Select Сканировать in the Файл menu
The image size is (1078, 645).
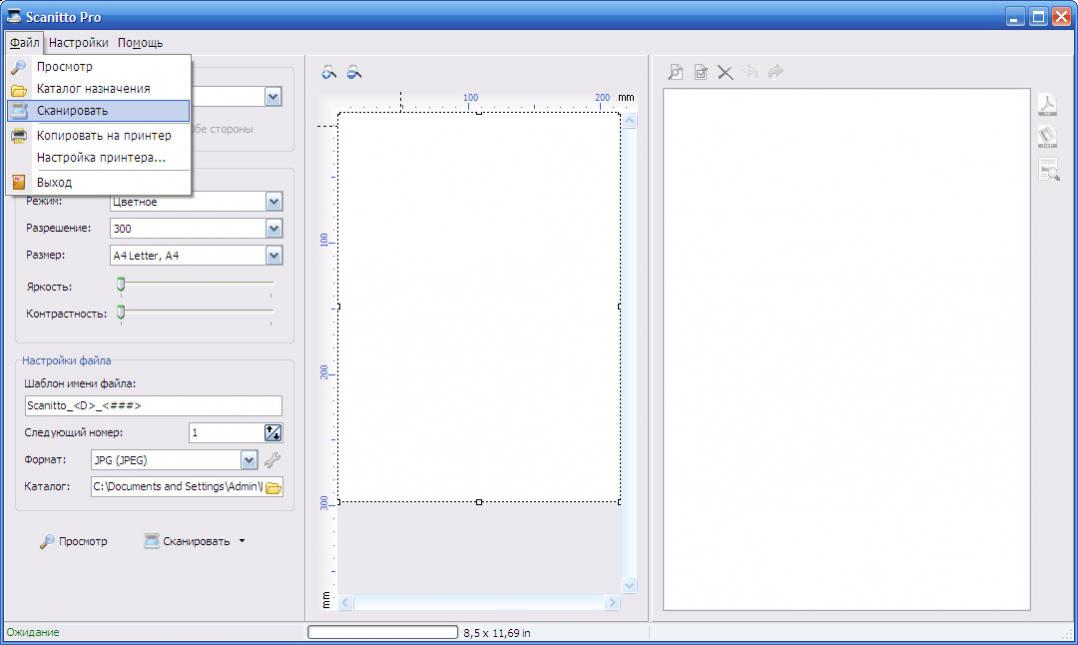click(98, 111)
